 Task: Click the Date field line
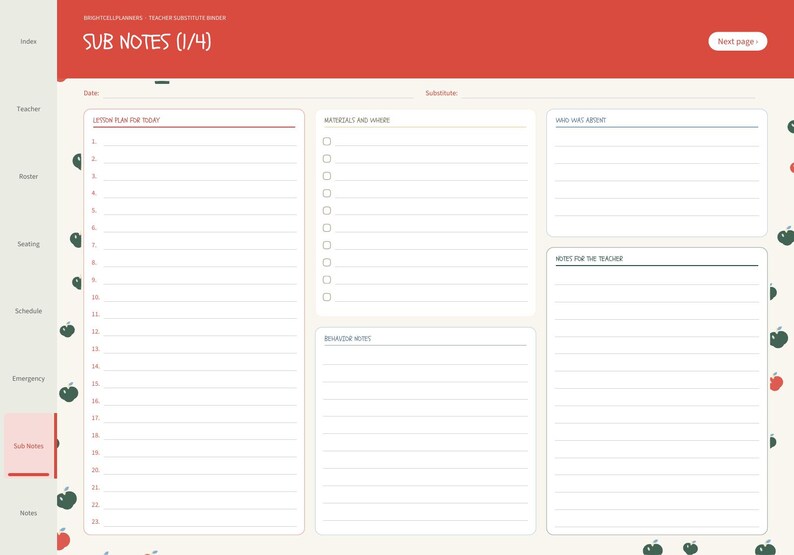pyautogui.click(x=258, y=93)
